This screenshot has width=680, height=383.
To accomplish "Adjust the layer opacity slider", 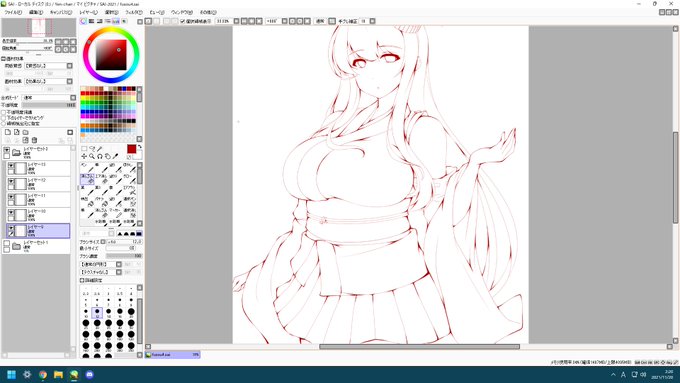I will coord(49,105).
